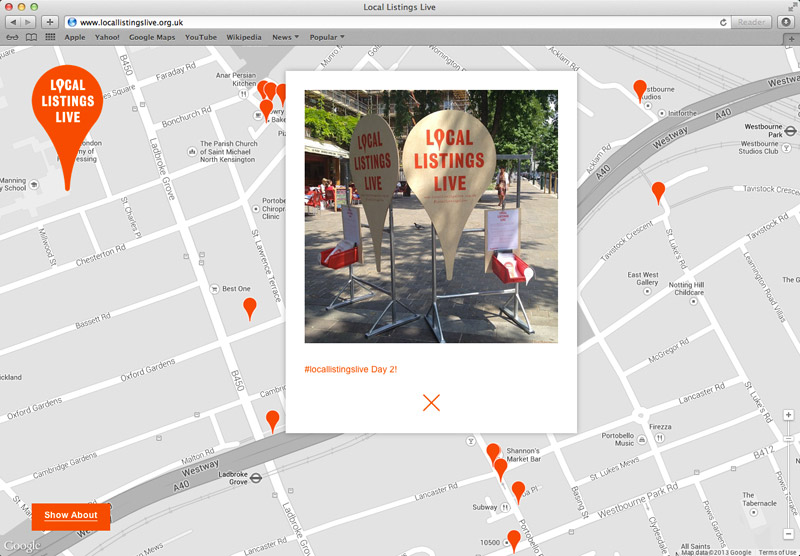Click the Firezza restaurant marker
800x556 pixels.
(x=660, y=438)
